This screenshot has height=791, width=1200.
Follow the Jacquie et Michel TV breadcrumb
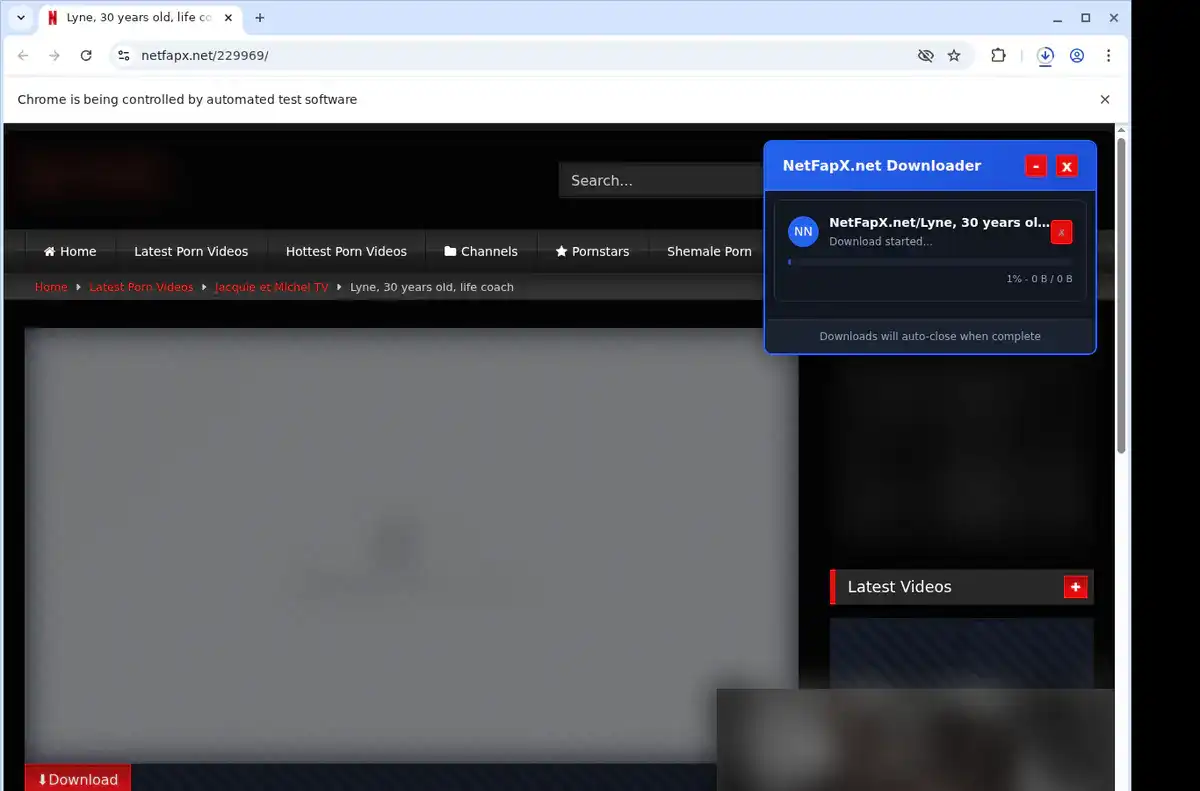tap(271, 287)
